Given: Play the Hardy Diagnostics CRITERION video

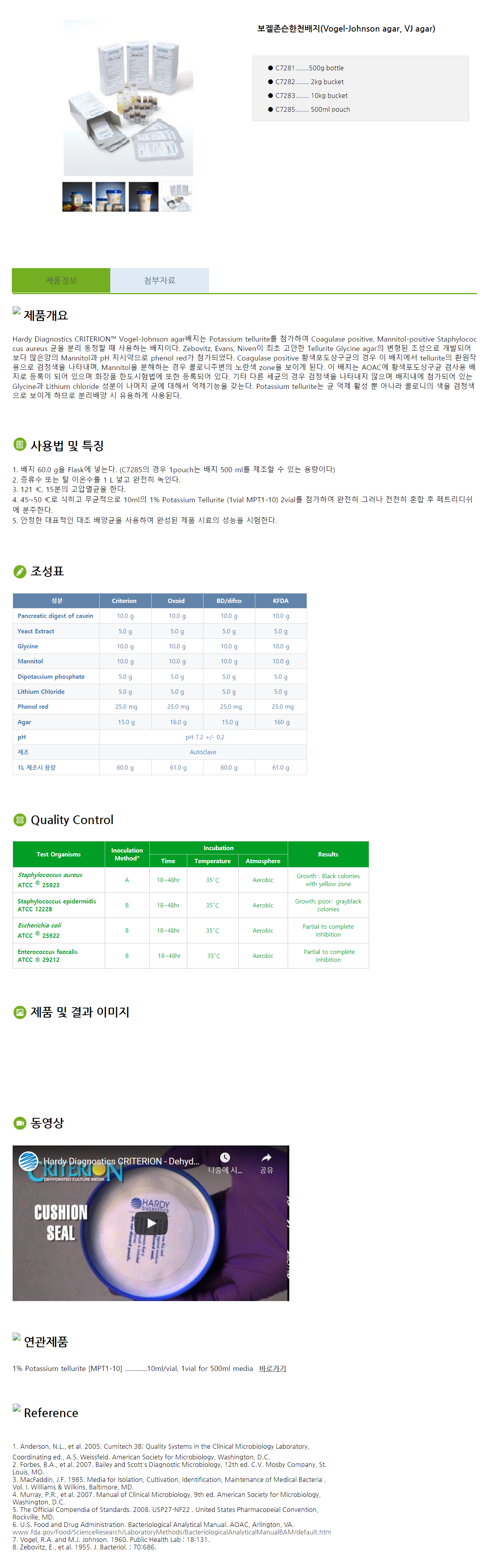Looking at the screenshot, I should (151, 1223).
